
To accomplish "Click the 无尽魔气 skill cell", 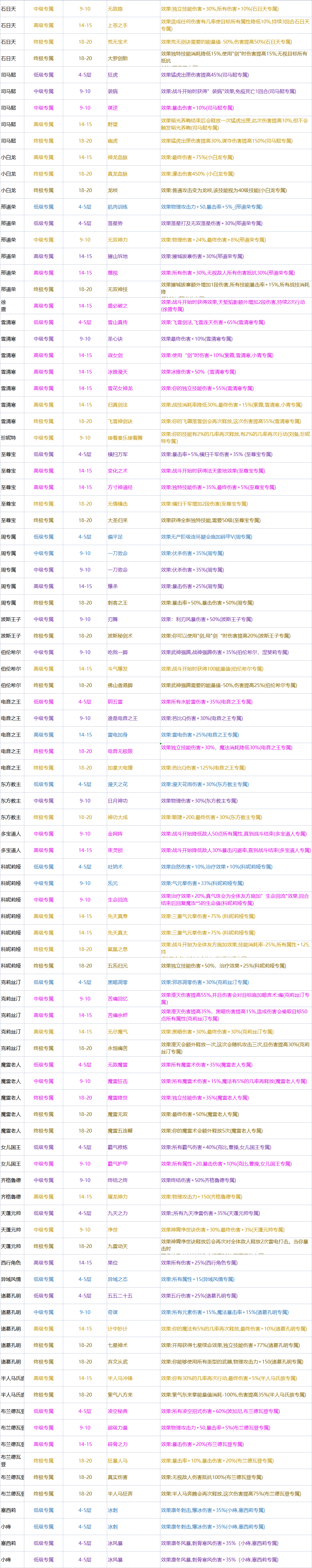I will 118,1031.
